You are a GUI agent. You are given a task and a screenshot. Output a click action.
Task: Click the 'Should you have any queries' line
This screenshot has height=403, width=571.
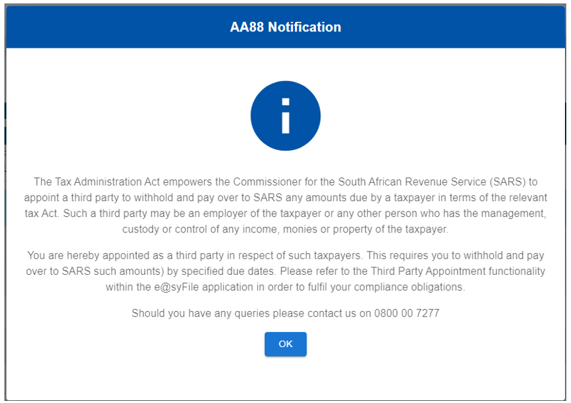click(x=286, y=313)
